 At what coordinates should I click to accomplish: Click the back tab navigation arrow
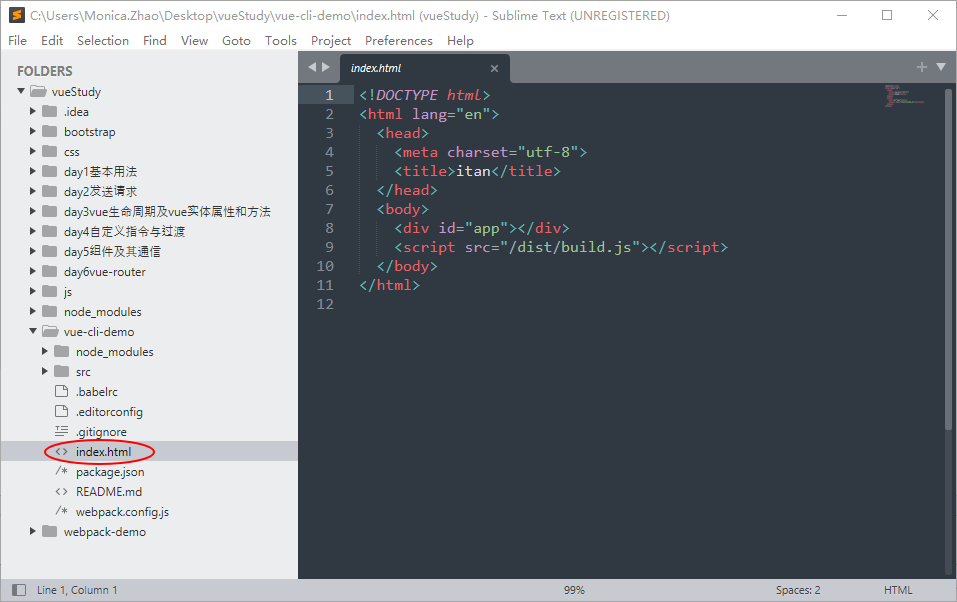(x=312, y=67)
